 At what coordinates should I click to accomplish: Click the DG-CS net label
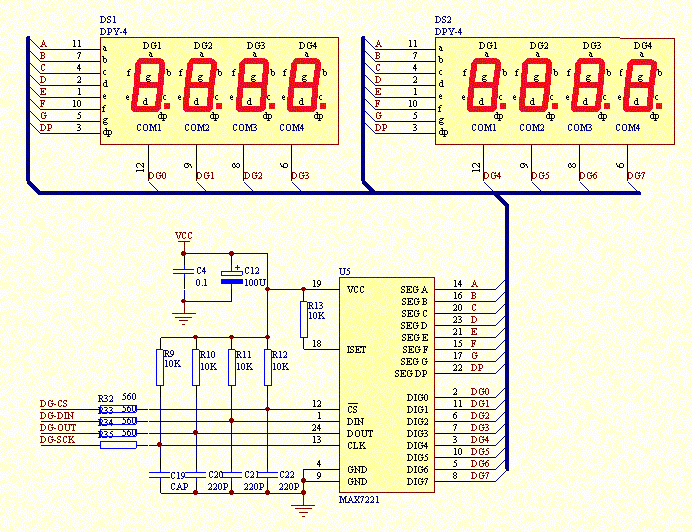54,404
